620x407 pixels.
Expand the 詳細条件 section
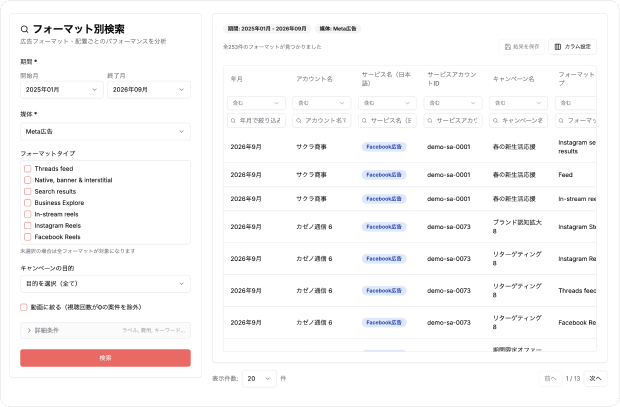105,330
